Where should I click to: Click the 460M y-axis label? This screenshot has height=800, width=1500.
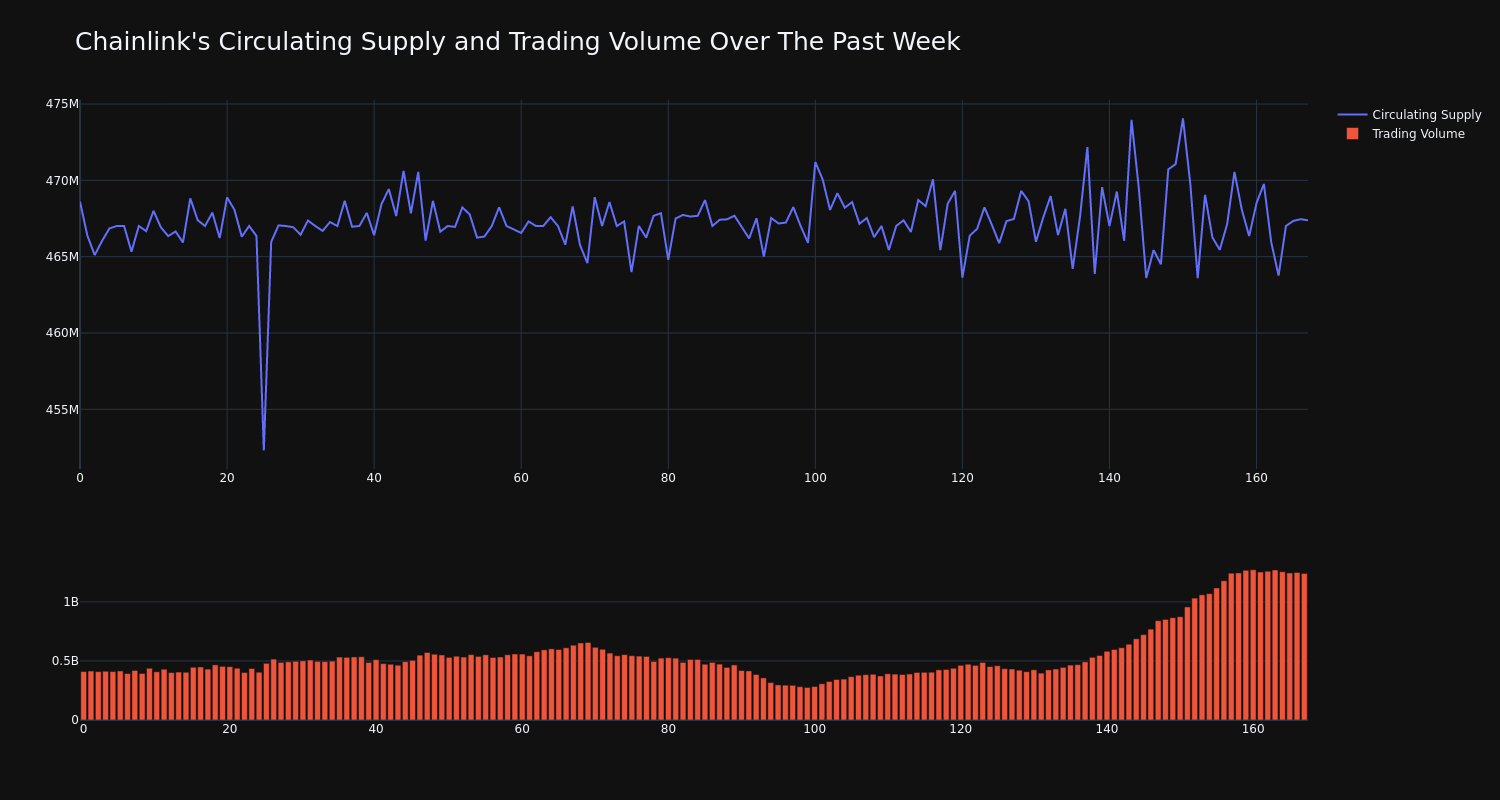coord(62,333)
